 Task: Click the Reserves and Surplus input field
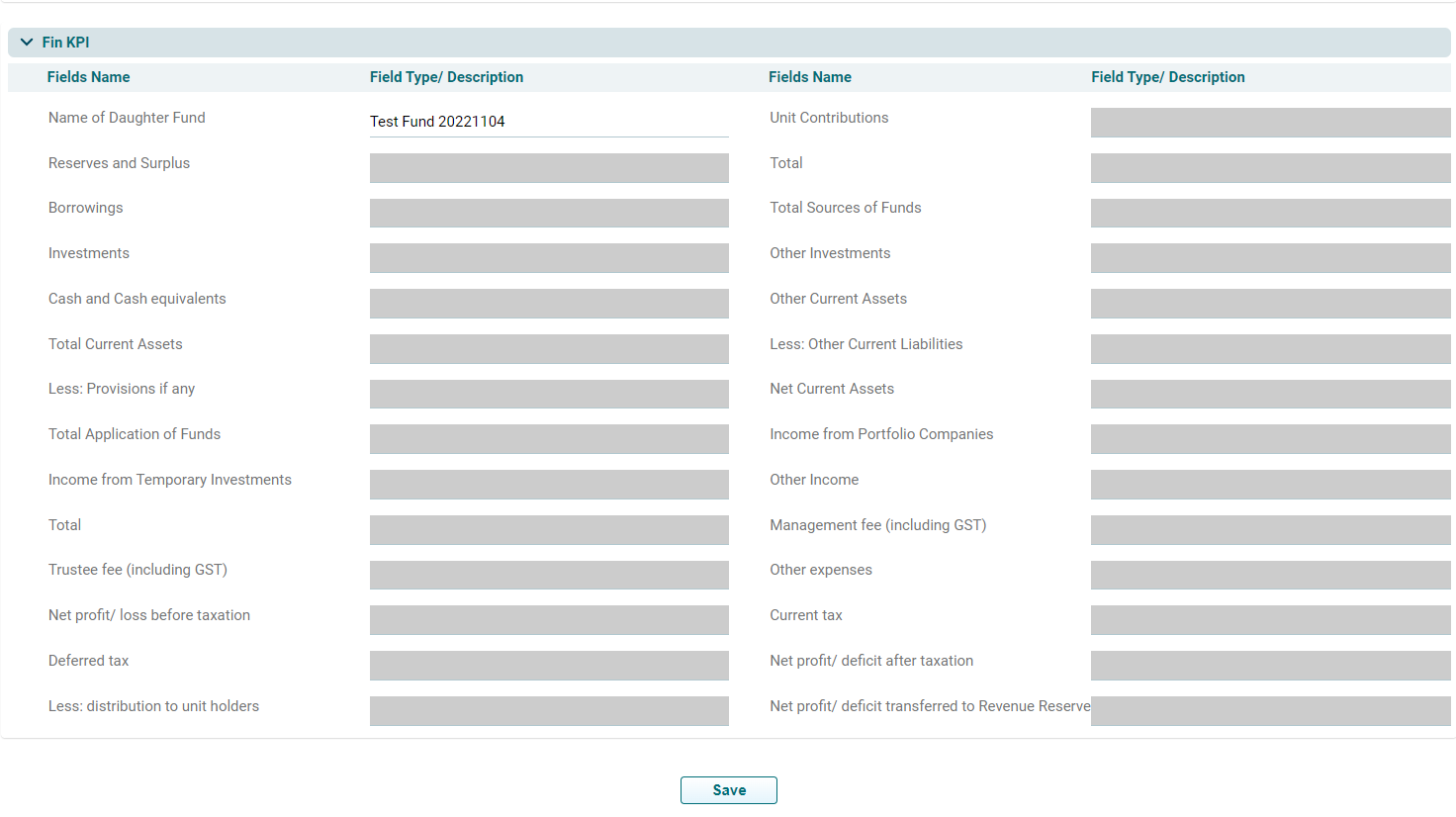(549, 168)
